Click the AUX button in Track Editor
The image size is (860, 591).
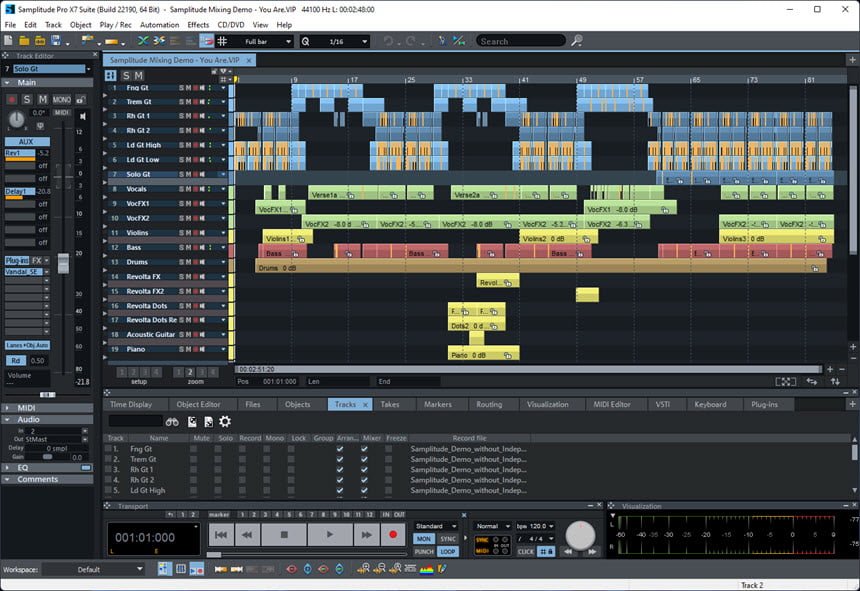[x=26, y=141]
